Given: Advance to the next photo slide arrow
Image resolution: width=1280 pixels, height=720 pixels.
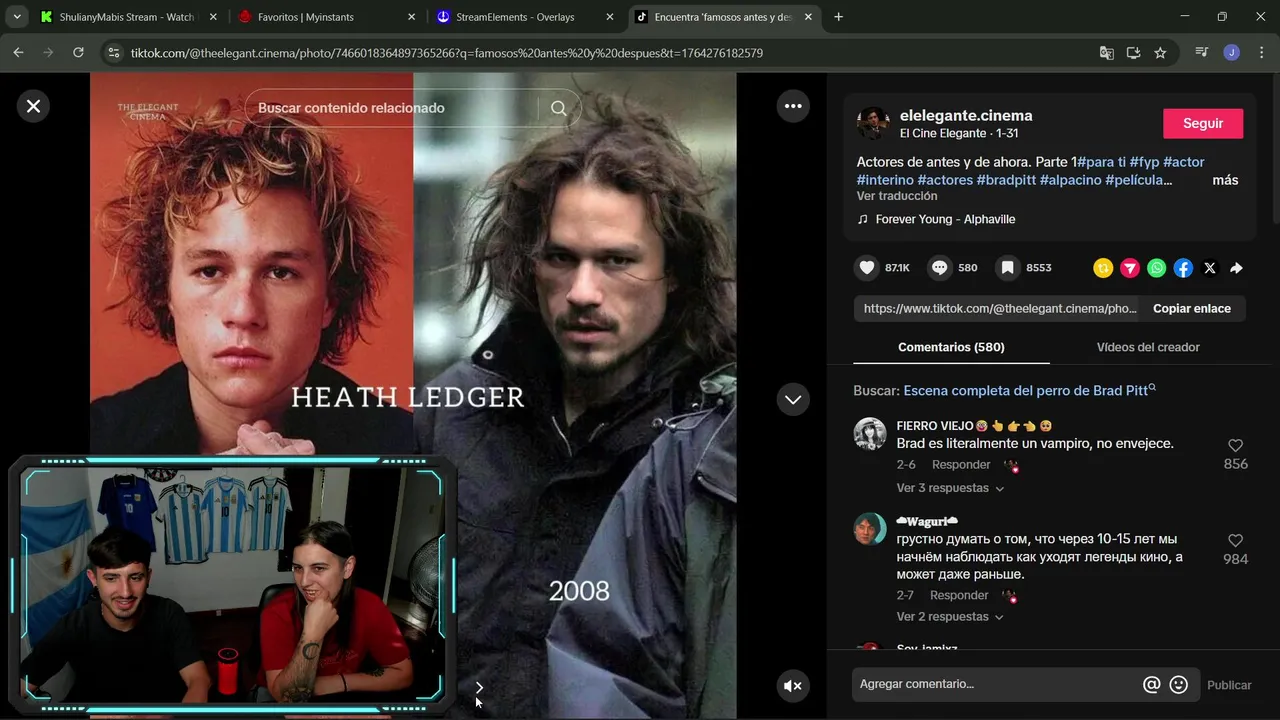Looking at the screenshot, I should coord(479,687).
